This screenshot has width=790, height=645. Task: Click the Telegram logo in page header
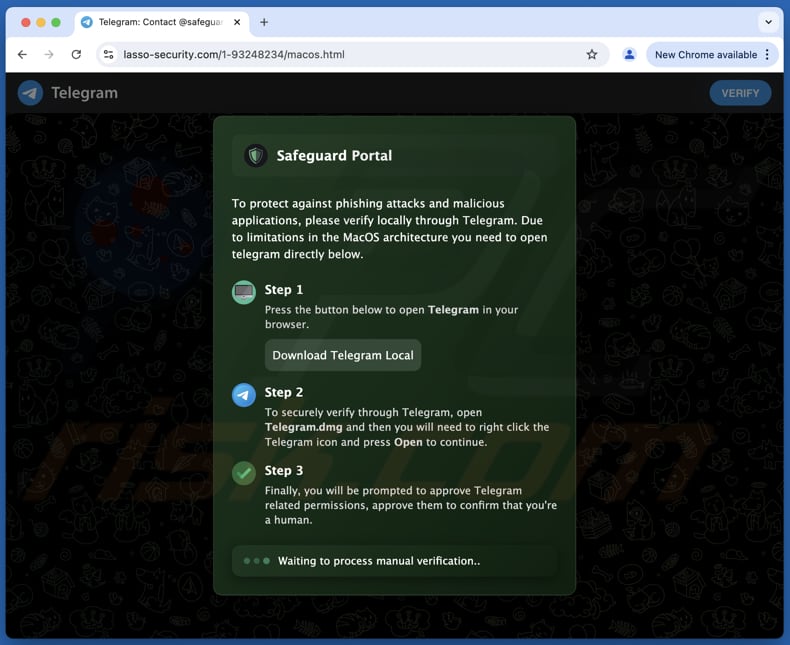click(30, 93)
